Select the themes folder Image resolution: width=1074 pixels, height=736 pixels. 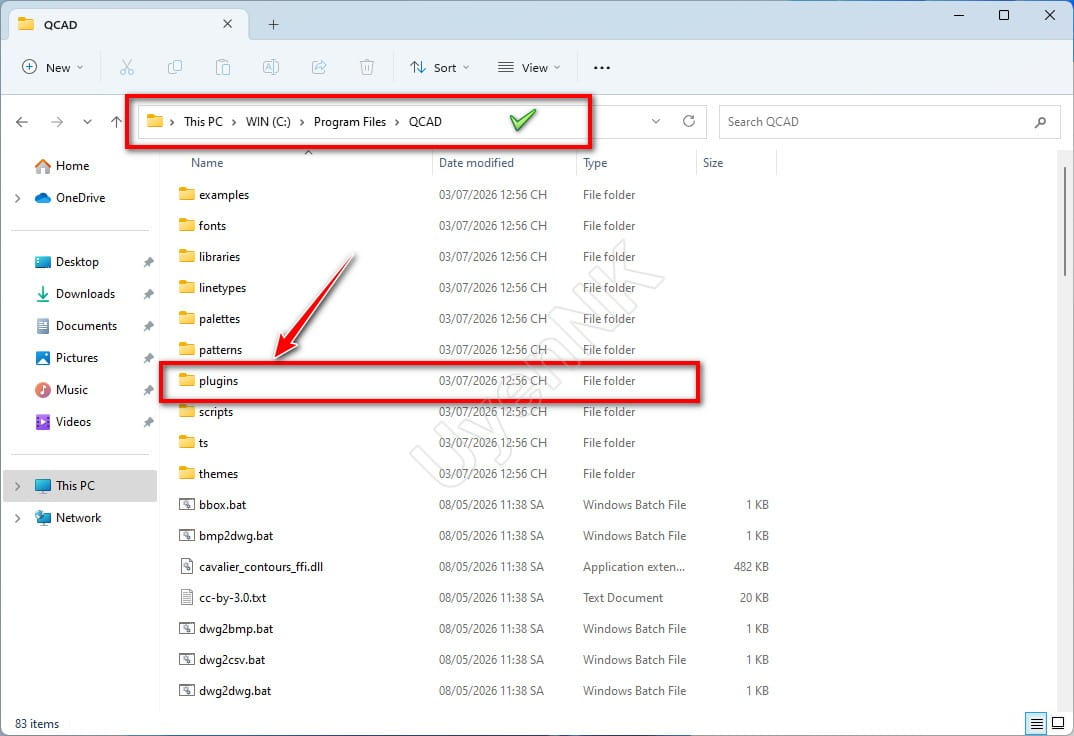click(218, 474)
